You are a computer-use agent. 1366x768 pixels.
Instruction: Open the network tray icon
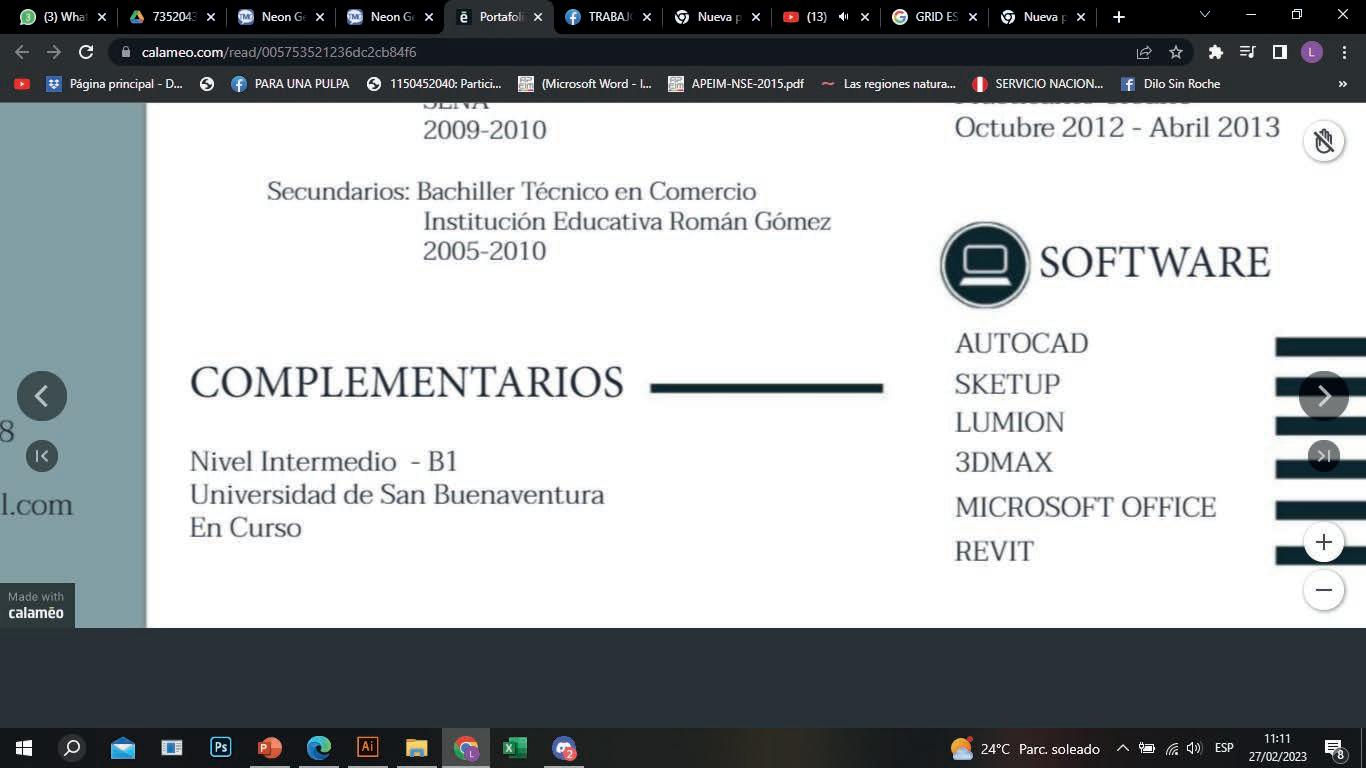coord(1171,748)
